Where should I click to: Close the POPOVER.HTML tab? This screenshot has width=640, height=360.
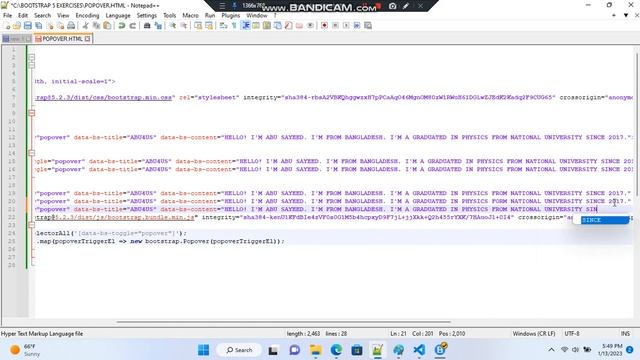tap(87, 39)
